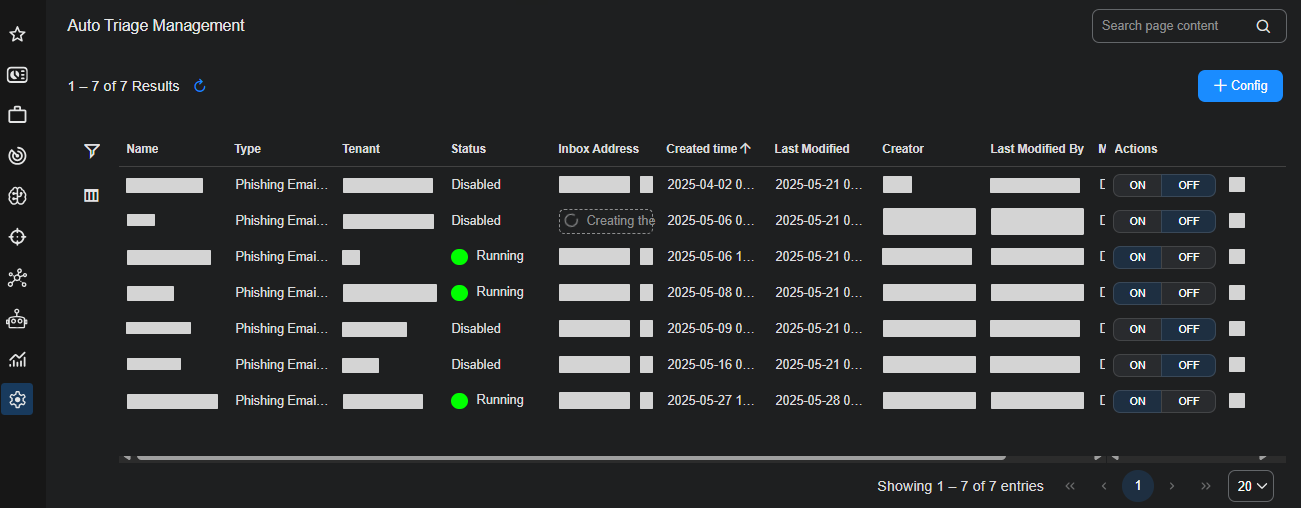1301x508 pixels.
Task: Open the star favorites icon in sidebar
Action: (x=17, y=34)
